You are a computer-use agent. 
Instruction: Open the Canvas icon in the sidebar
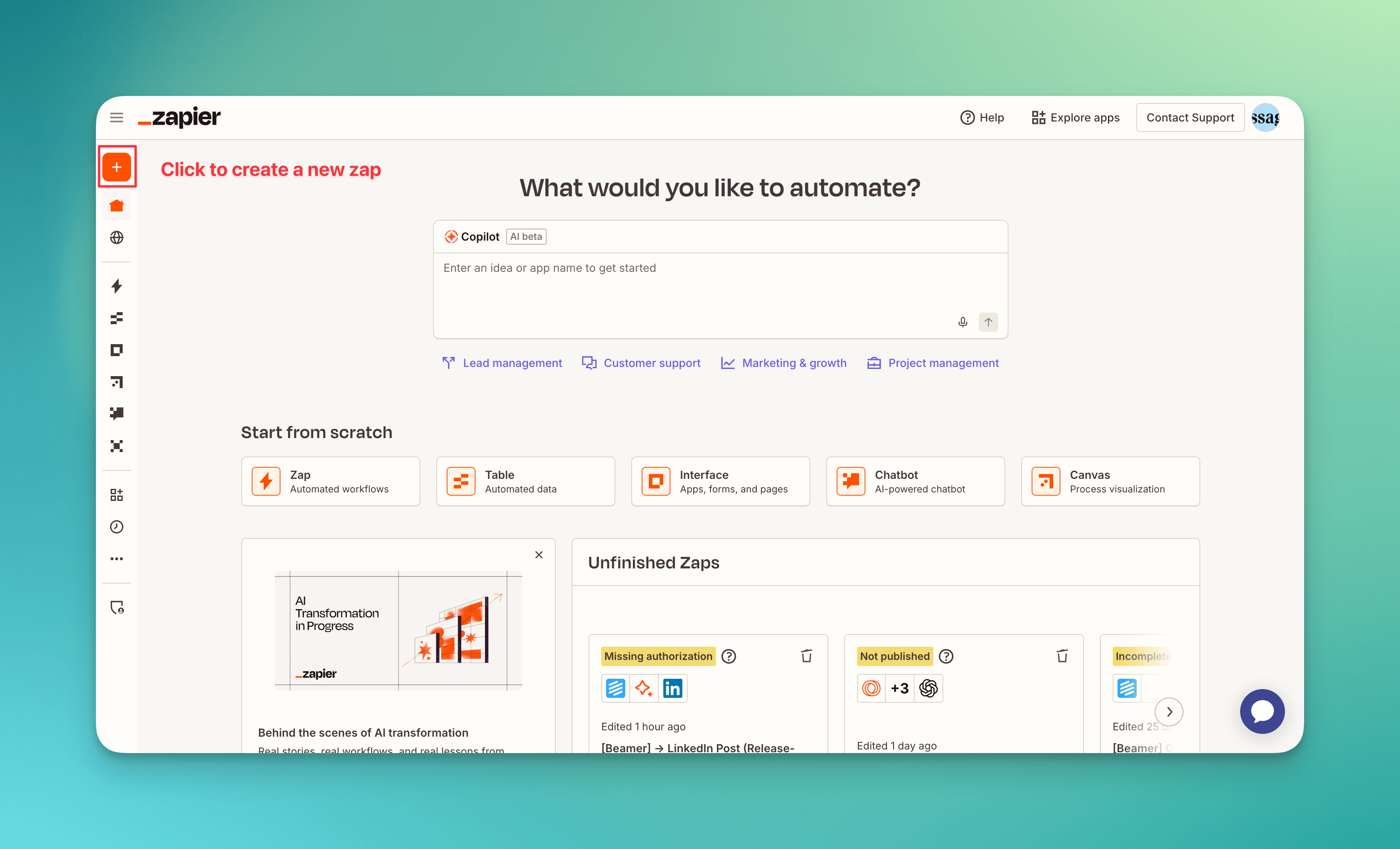click(x=117, y=382)
